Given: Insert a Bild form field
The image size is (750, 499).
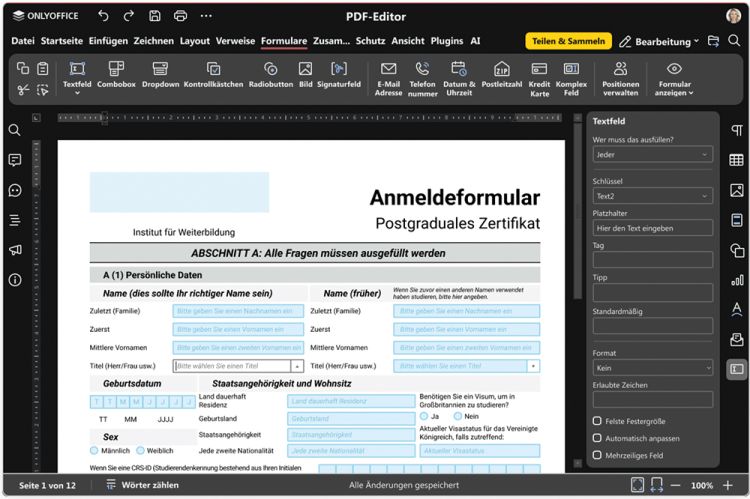Looking at the screenshot, I should [306, 75].
